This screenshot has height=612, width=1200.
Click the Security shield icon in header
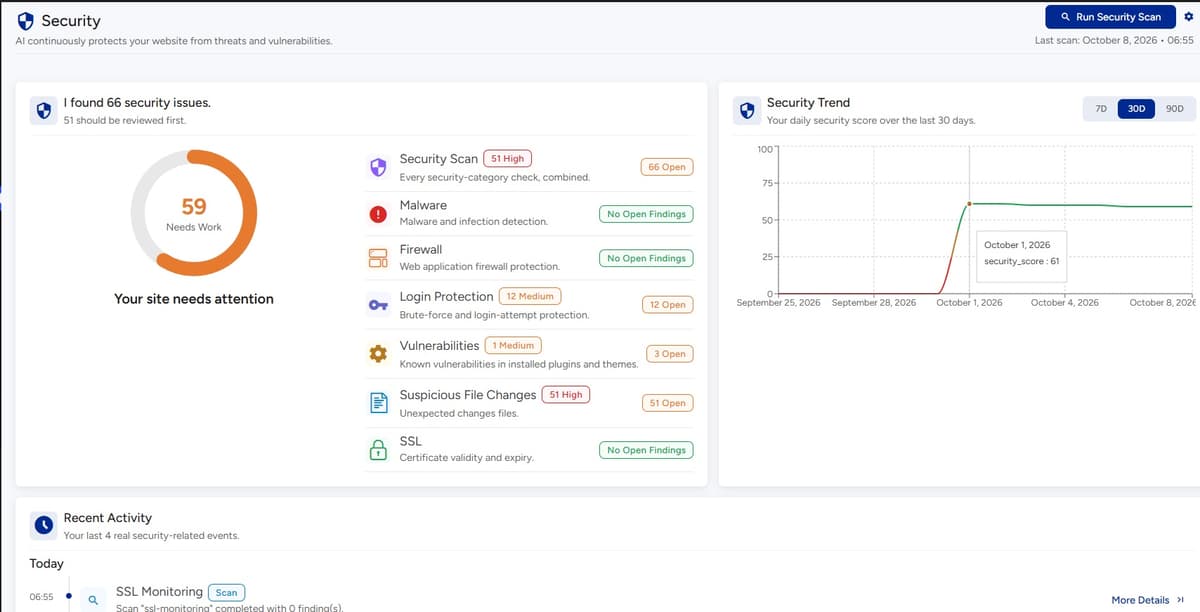26,20
